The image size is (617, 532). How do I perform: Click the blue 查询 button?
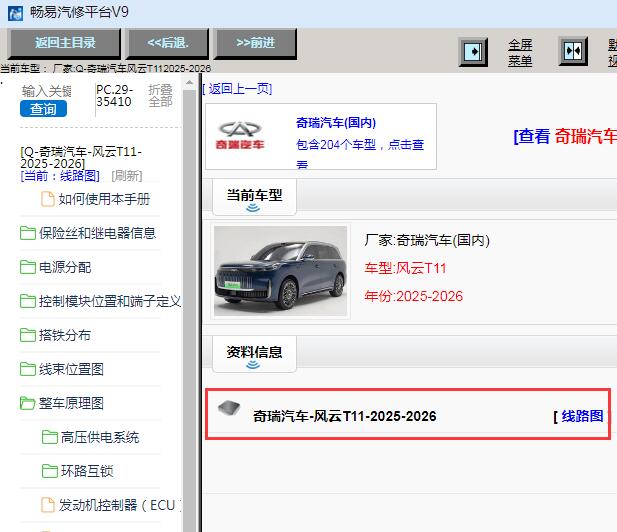[x=43, y=109]
